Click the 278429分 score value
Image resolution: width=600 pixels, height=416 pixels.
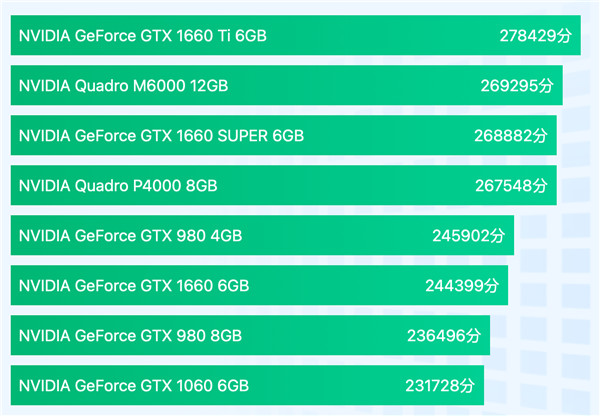(535, 36)
